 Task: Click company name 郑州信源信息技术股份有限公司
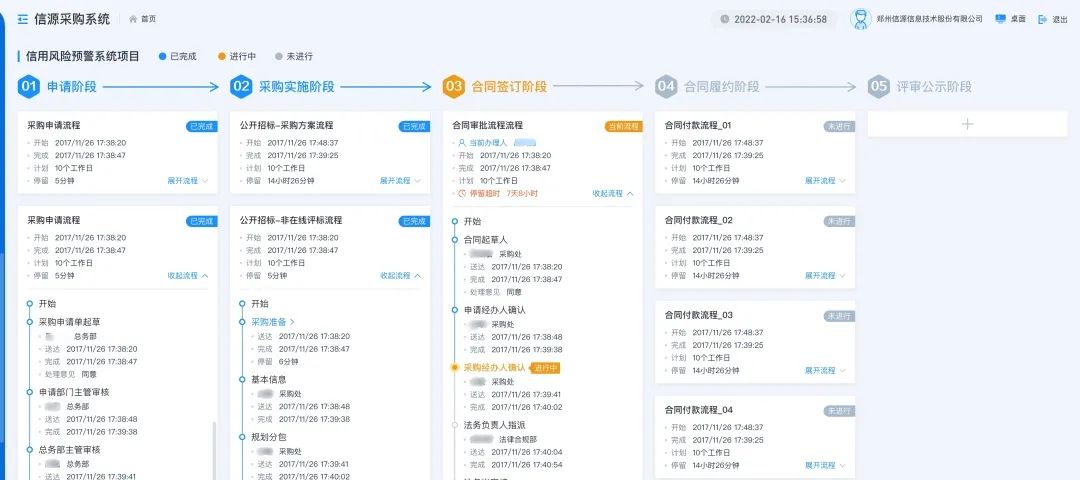930,19
